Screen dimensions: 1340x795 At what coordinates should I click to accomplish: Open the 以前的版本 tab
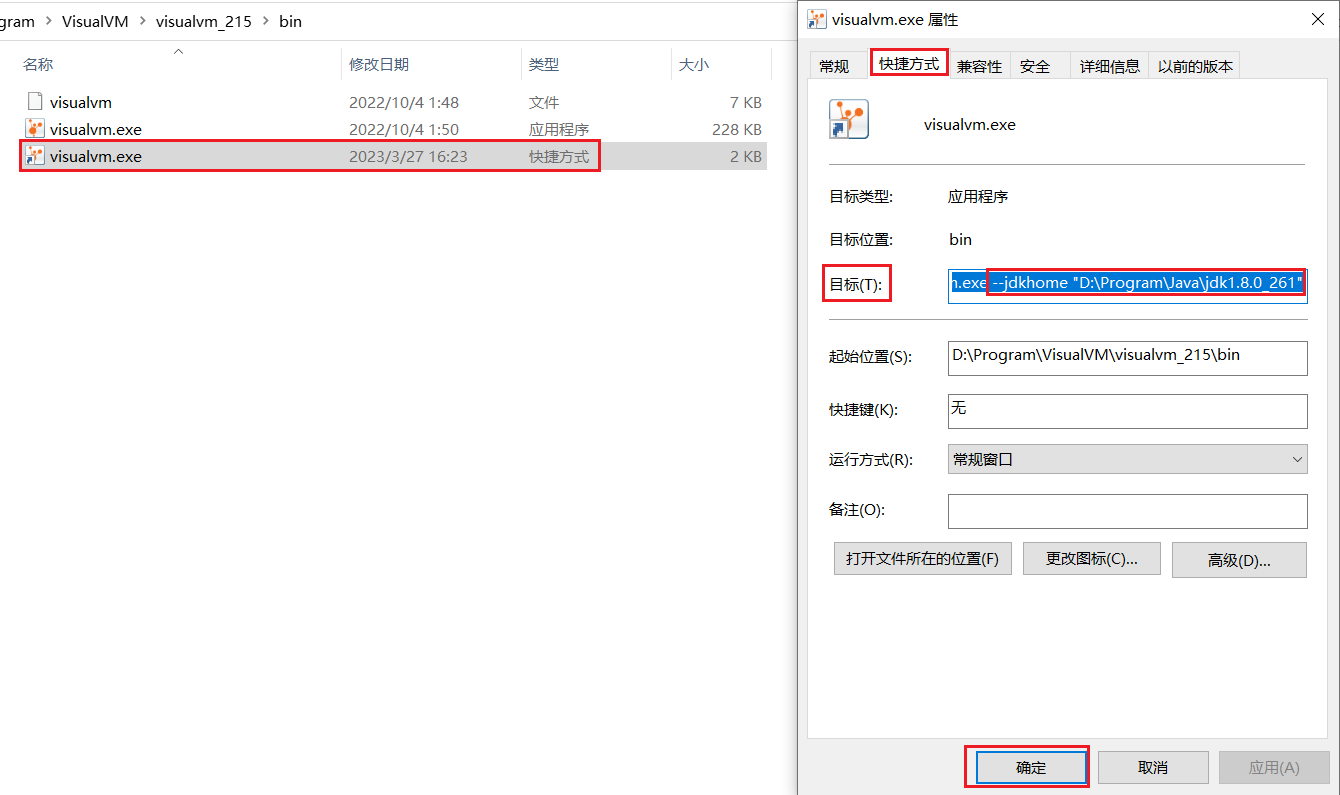coord(1195,66)
